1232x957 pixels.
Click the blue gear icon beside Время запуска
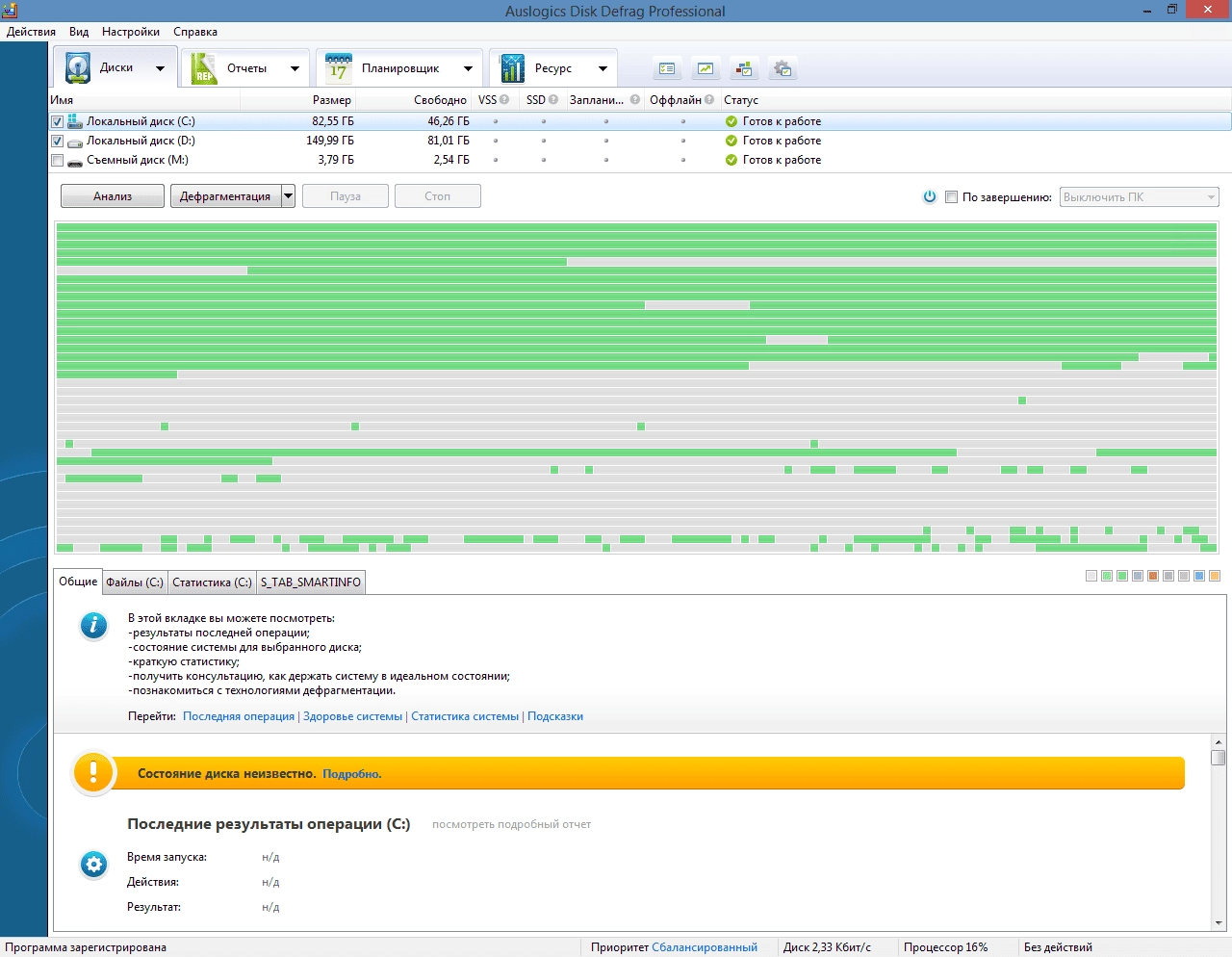(93, 865)
